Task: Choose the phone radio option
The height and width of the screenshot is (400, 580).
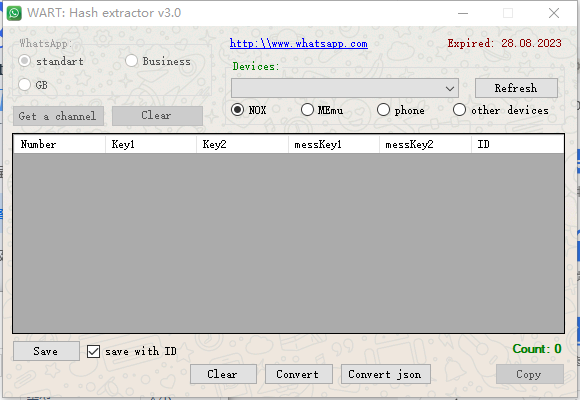Action: [383, 110]
